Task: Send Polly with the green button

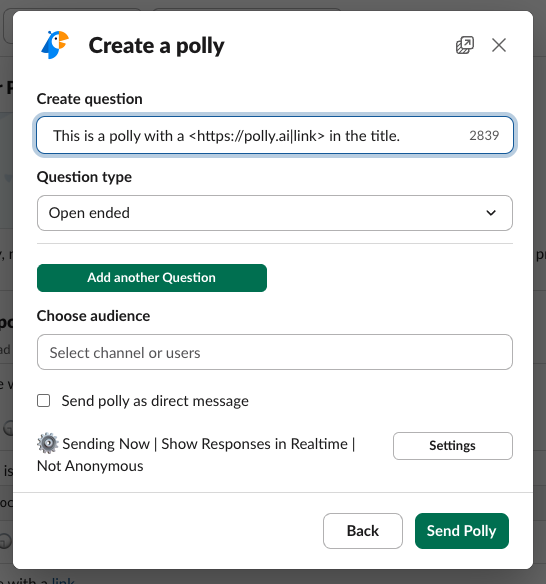Action: click(x=462, y=531)
